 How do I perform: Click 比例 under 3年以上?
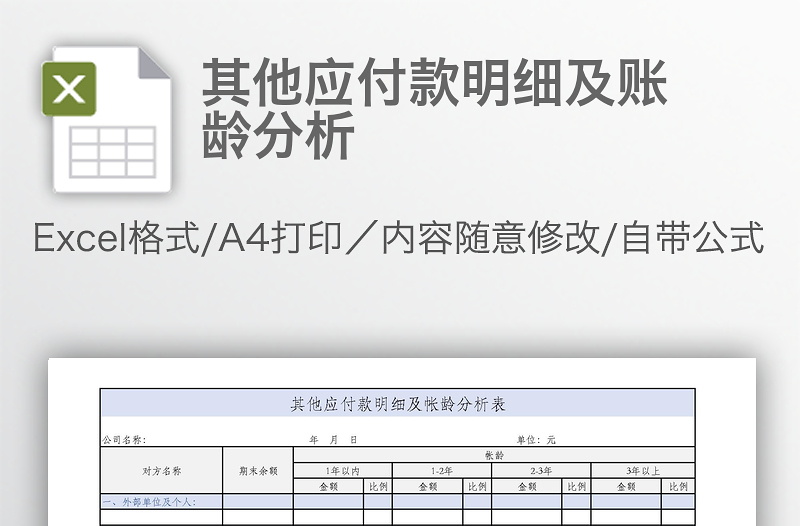pyautogui.click(x=678, y=486)
